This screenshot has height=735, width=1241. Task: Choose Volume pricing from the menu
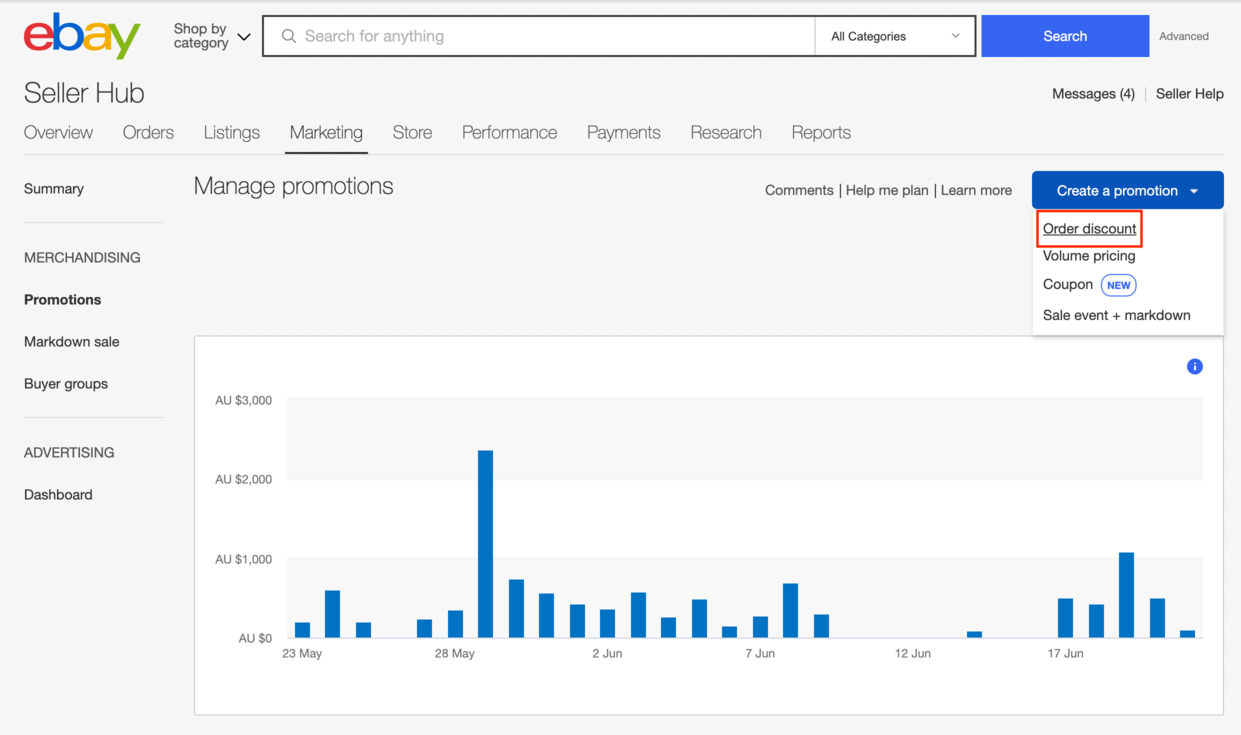pyautogui.click(x=1089, y=256)
